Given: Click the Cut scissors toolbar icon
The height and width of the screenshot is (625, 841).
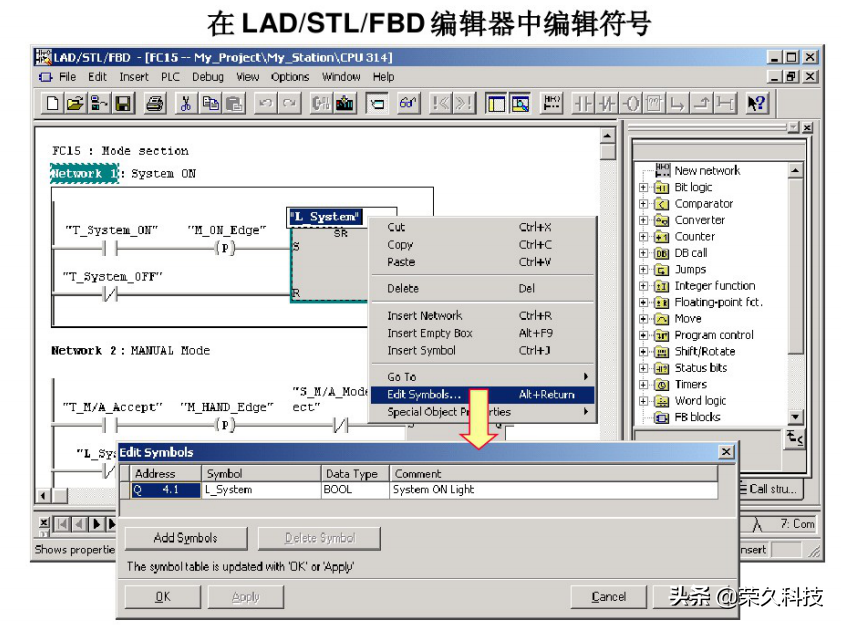Looking at the screenshot, I should click(186, 103).
